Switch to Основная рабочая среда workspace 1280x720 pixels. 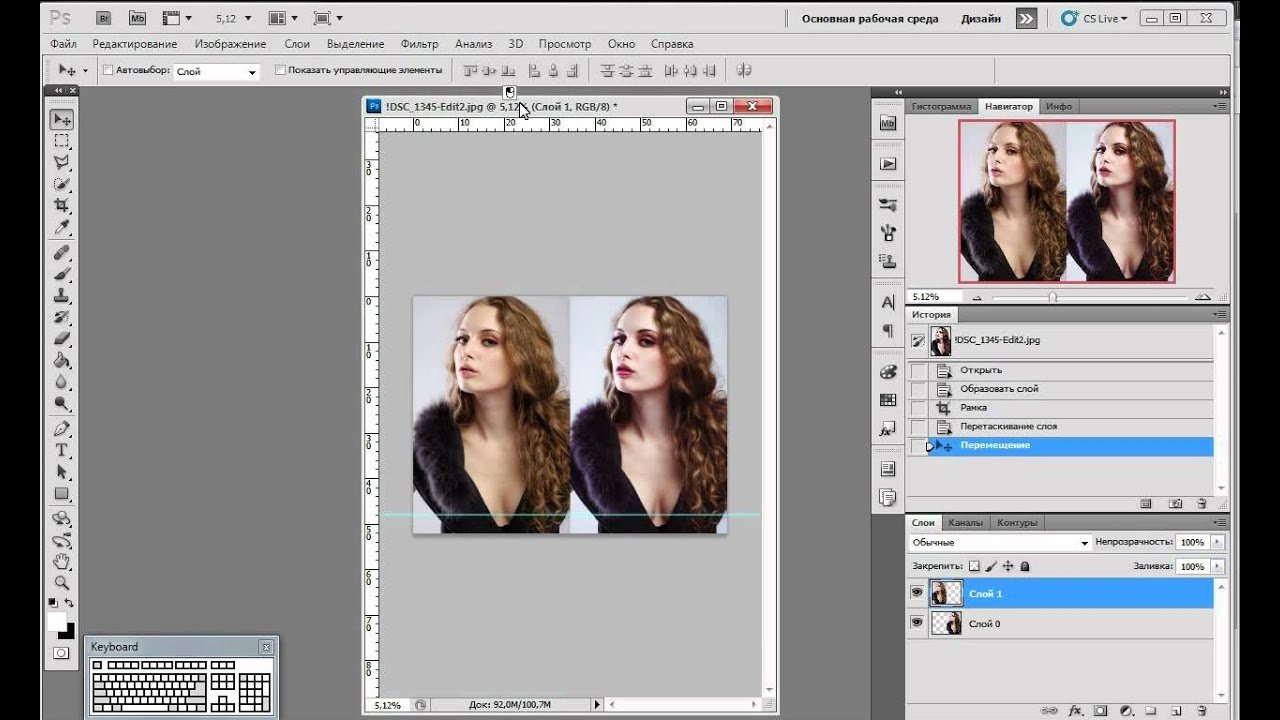(870, 18)
